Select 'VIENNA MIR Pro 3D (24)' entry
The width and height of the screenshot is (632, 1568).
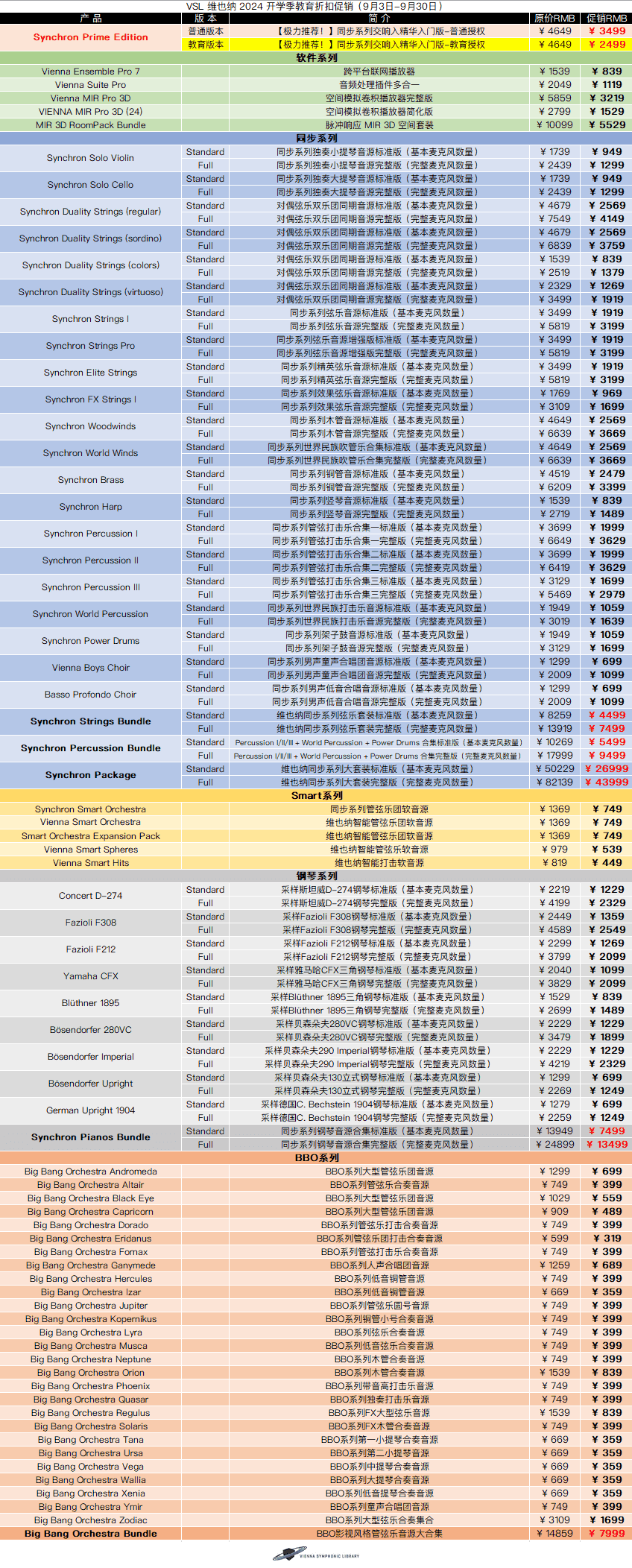point(91,112)
